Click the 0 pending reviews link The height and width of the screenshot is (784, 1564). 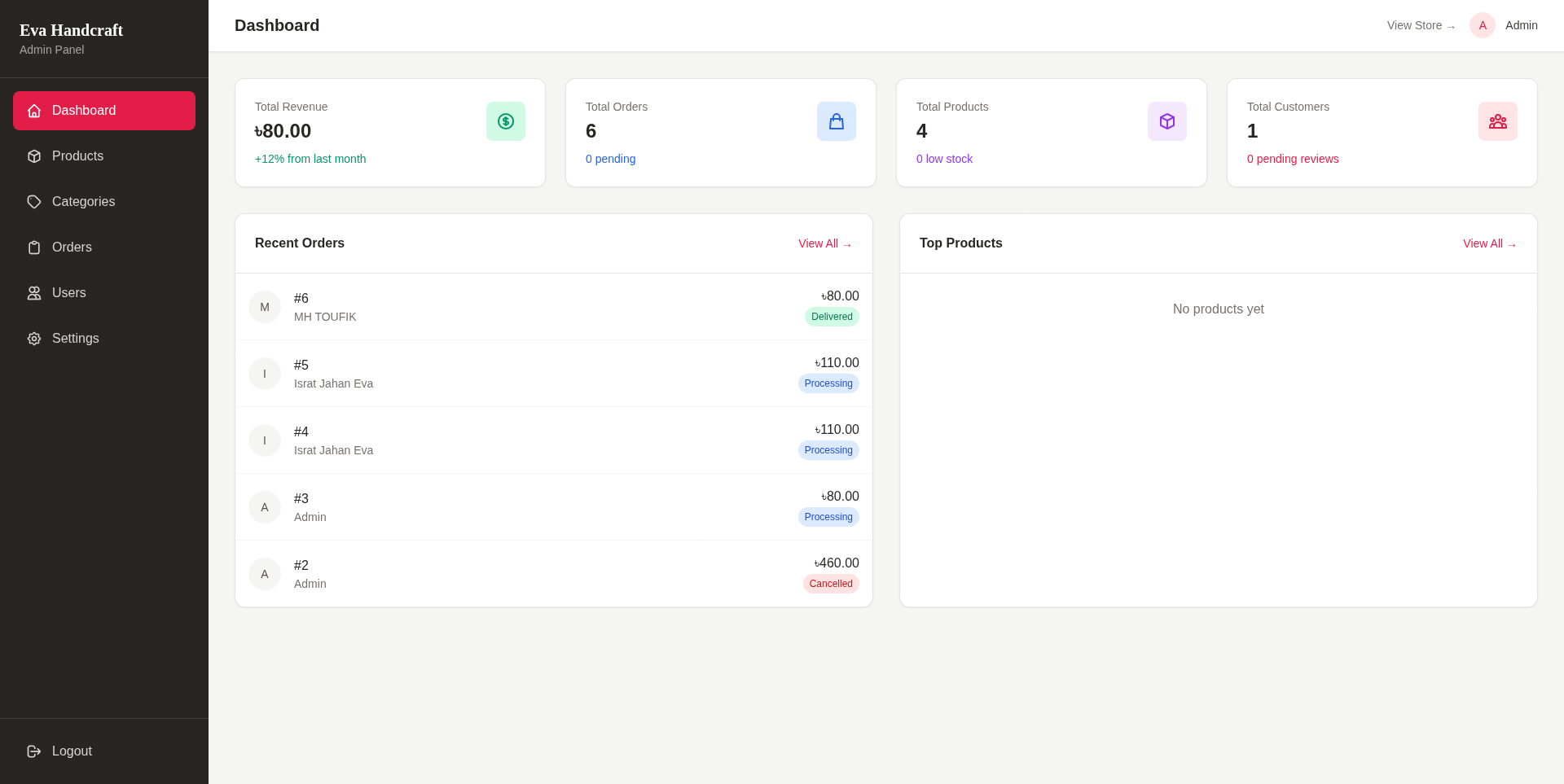click(1292, 159)
